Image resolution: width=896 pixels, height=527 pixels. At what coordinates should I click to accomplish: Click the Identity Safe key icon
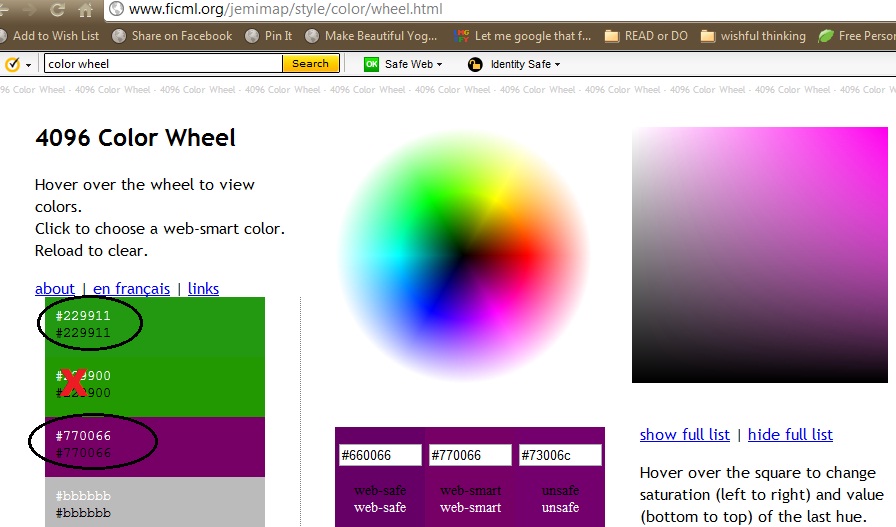pyautogui.click(x=475, y=64)
